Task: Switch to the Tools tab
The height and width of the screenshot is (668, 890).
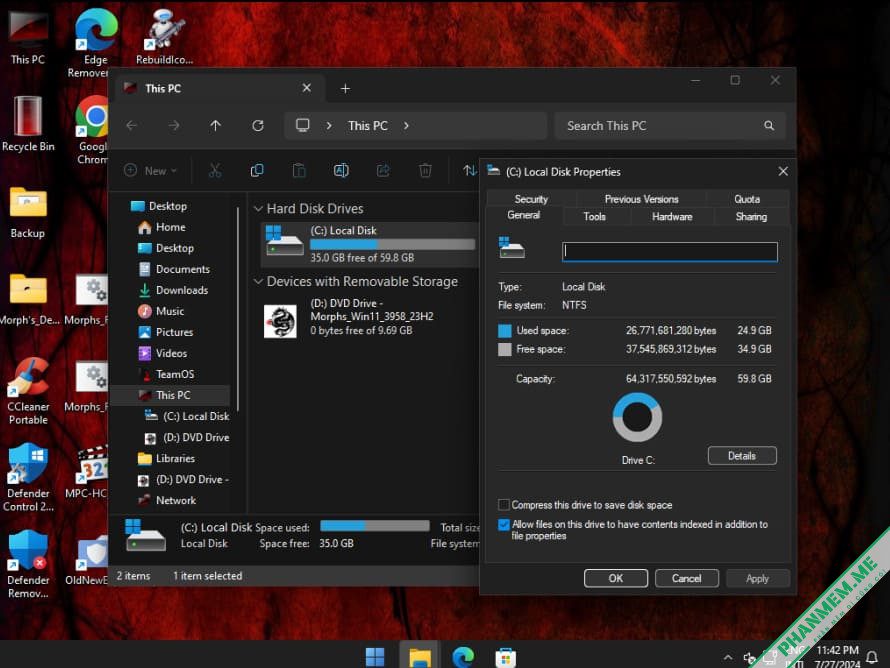Action: tap(594, 216)
